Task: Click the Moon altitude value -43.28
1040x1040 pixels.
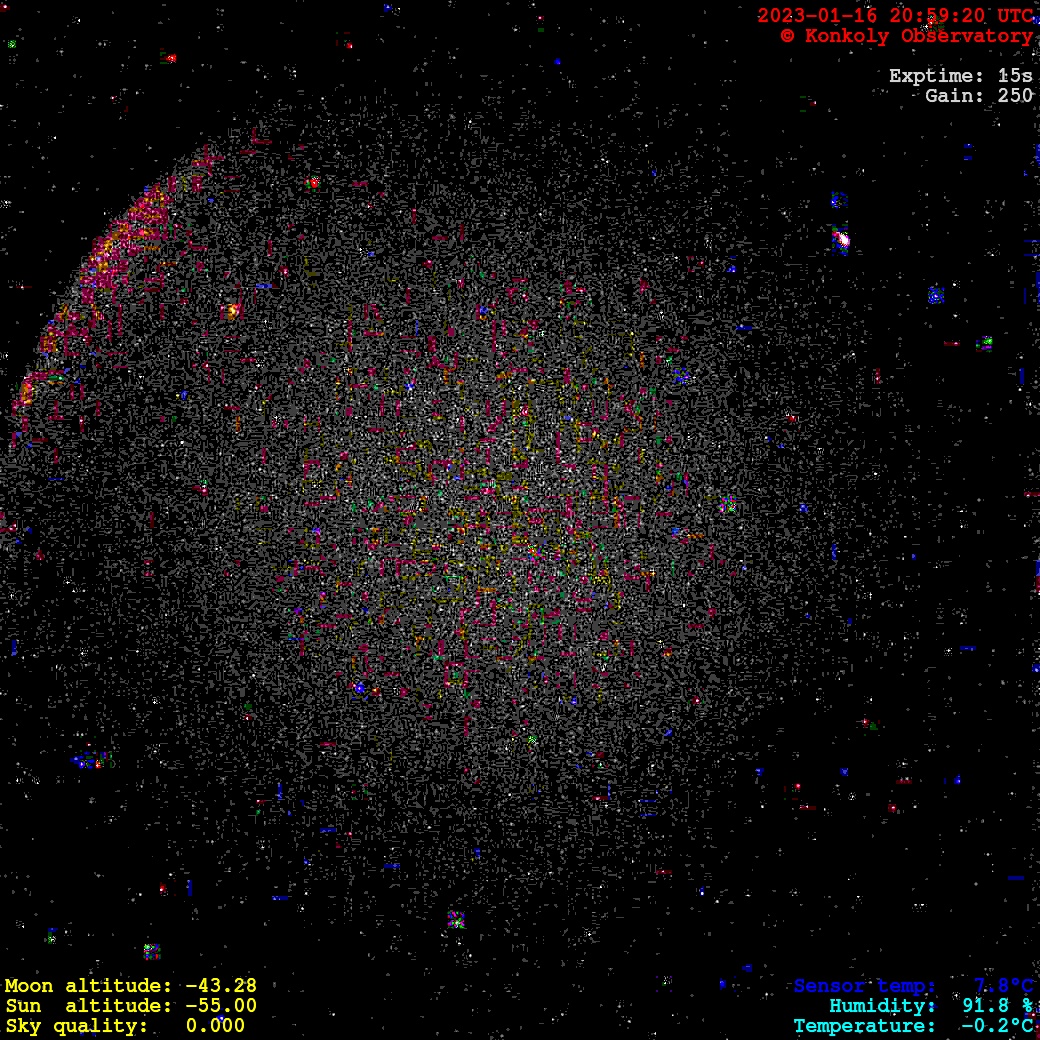Action: point(221,986)
